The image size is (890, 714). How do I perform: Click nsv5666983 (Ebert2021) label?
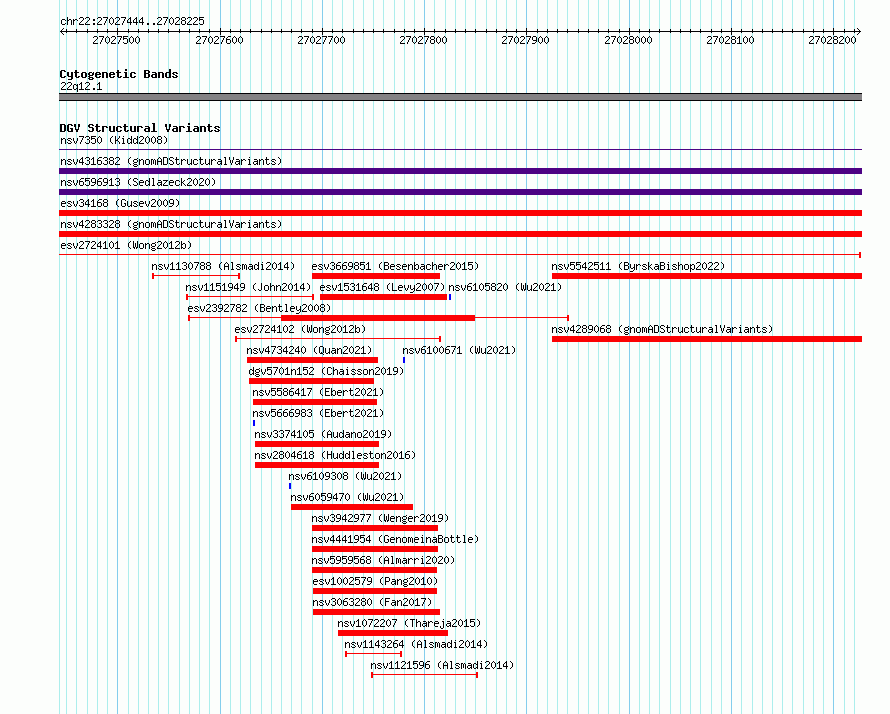pos(318,413)
